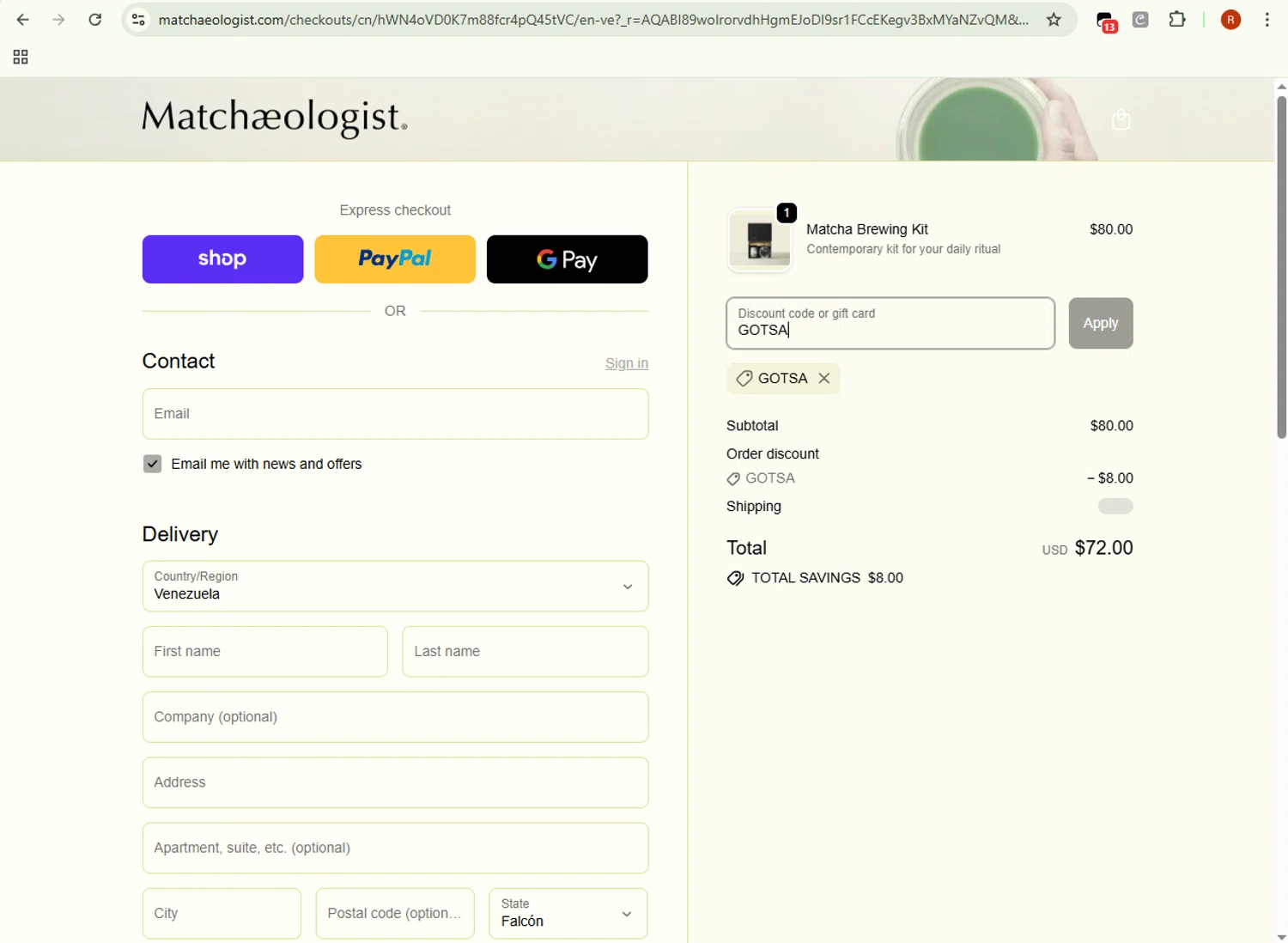Open the extension with red 13 badge
1288x943 pixels.
click(1106, 21)
